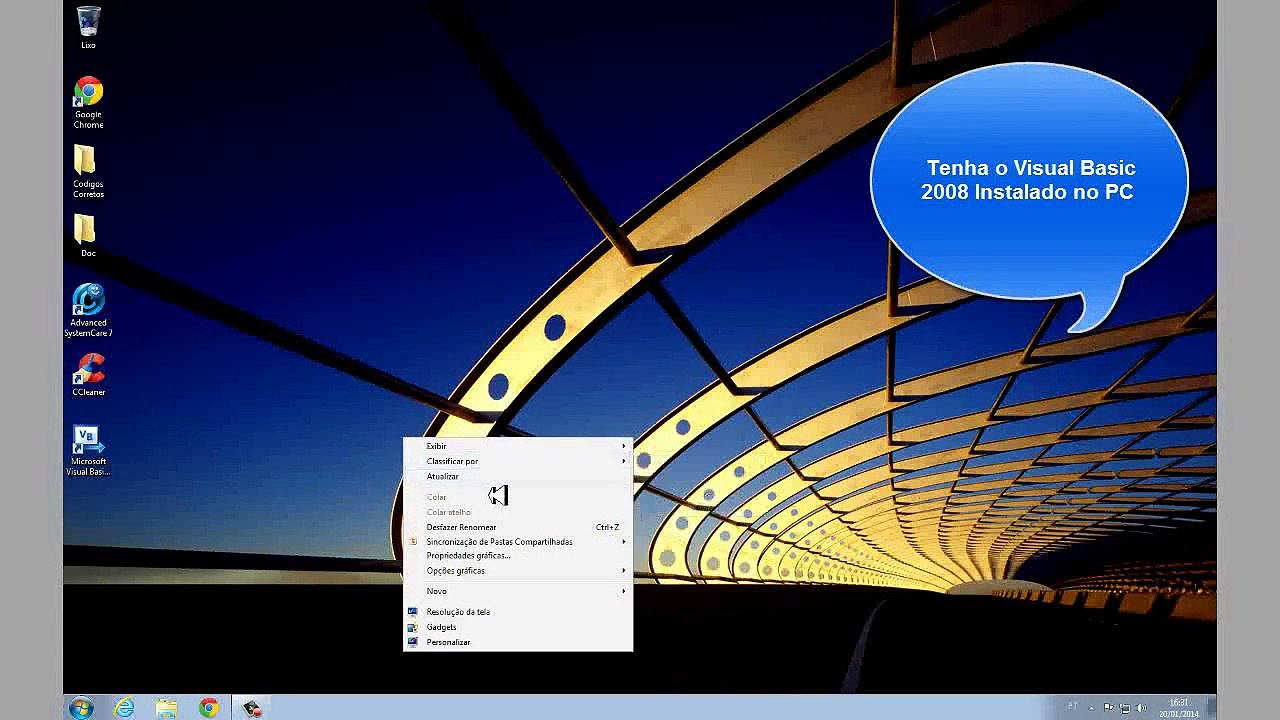This screenshot has height=720, width=1280.
Task: Open the Opções gráficas submenu
Action: [x=518, y=571]
